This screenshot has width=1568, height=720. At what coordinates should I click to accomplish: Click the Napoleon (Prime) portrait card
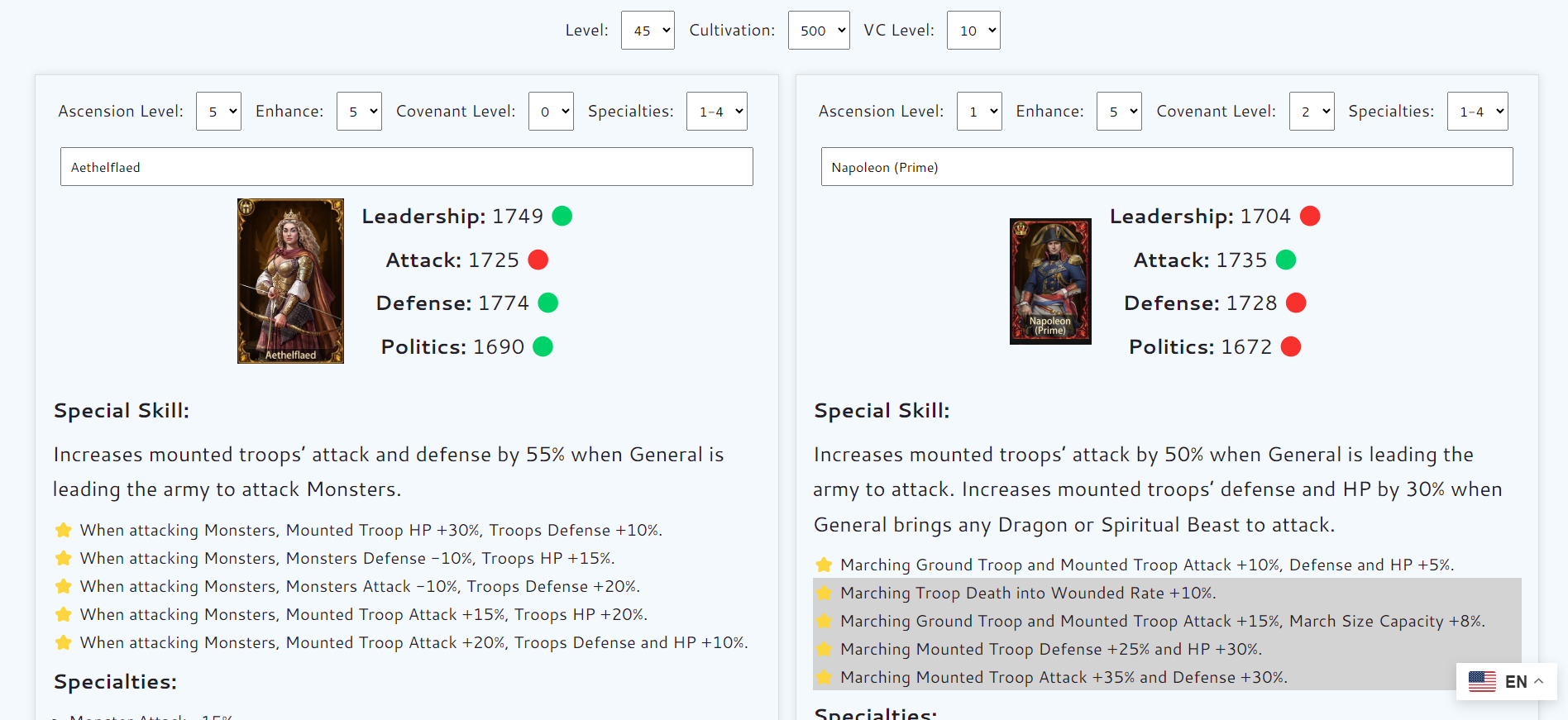(x=1050, y=281)
